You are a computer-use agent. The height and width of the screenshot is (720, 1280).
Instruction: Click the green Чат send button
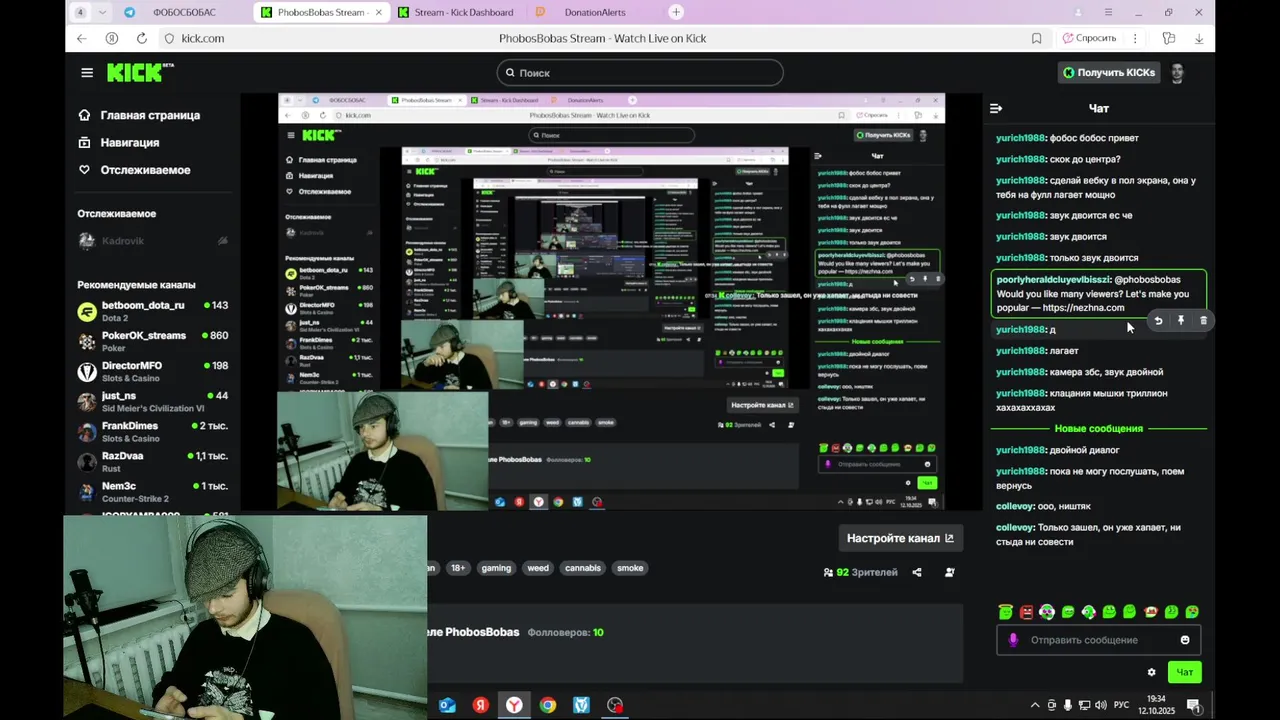1184,672
